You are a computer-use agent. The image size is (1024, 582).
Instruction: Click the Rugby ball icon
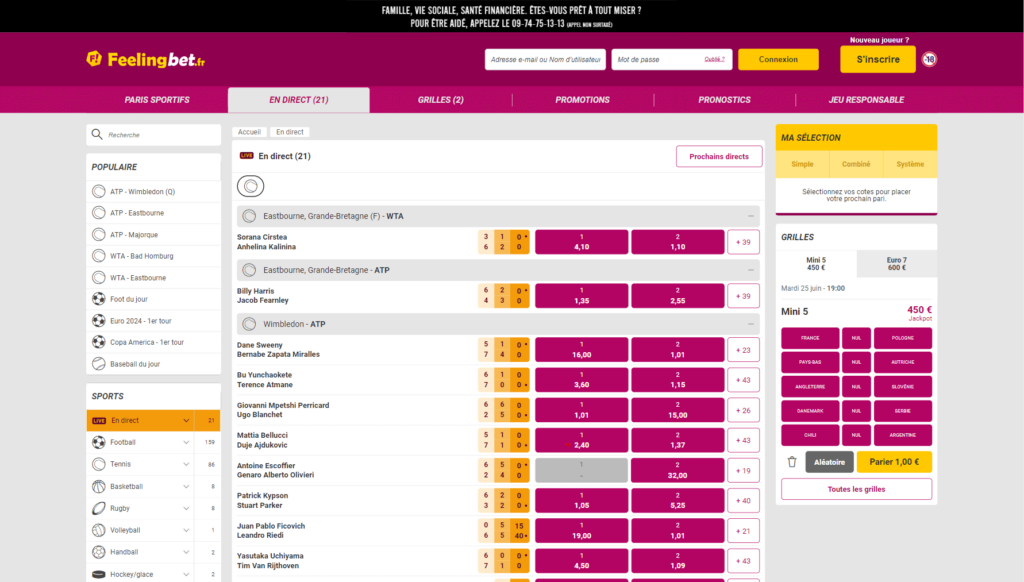(99, 508)
